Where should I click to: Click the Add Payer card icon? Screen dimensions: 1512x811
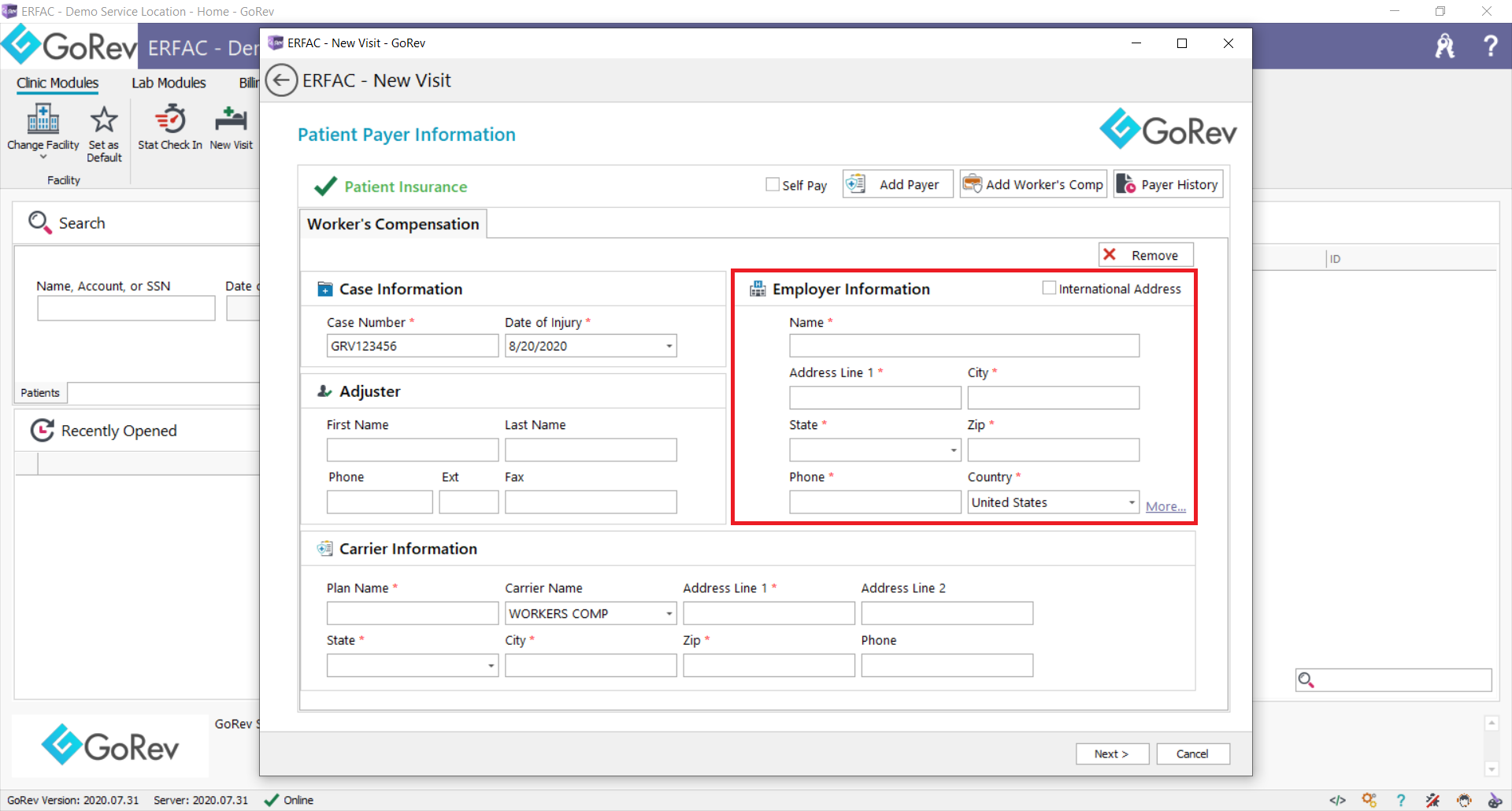[x=855, y=184]
